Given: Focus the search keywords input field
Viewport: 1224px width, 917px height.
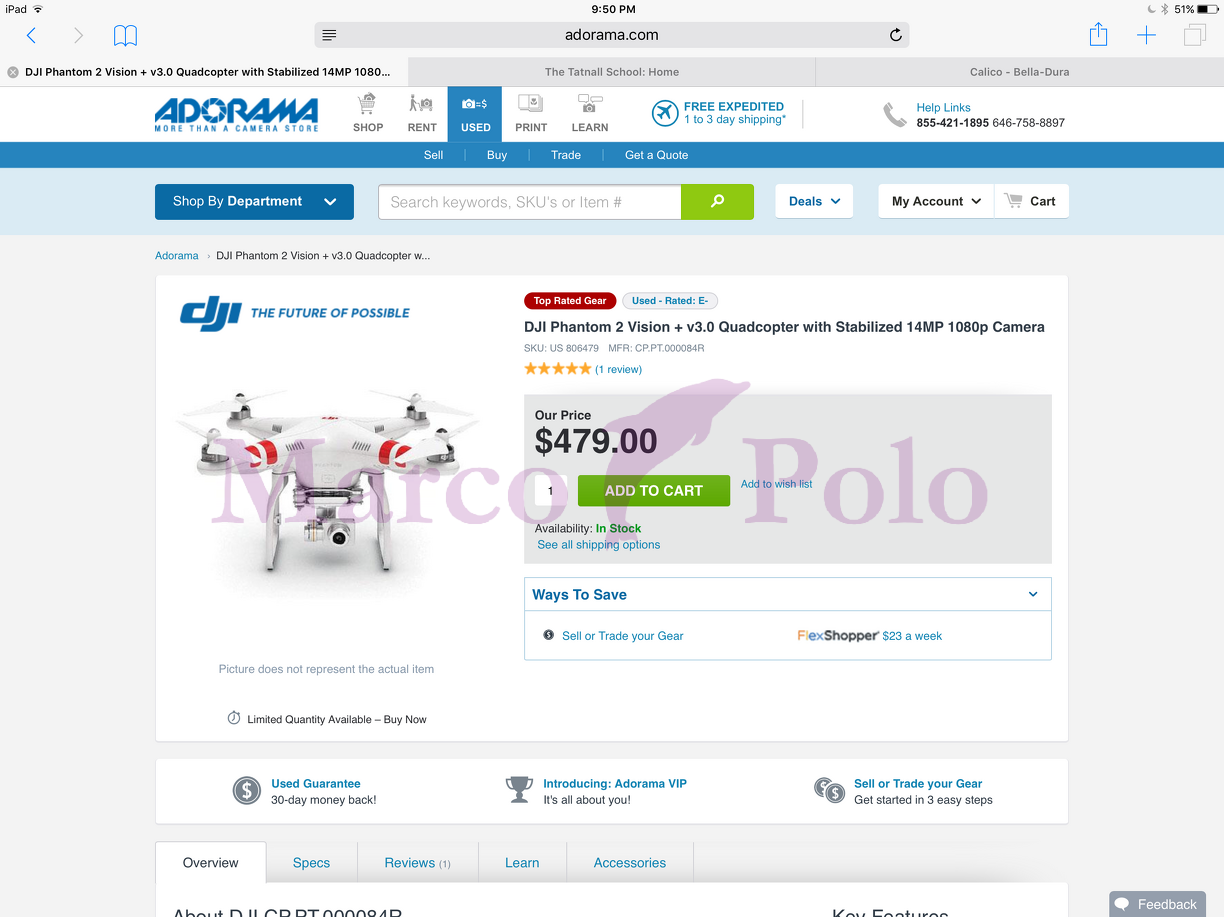Looking at the screenshot, I should (x=530, y=202).
